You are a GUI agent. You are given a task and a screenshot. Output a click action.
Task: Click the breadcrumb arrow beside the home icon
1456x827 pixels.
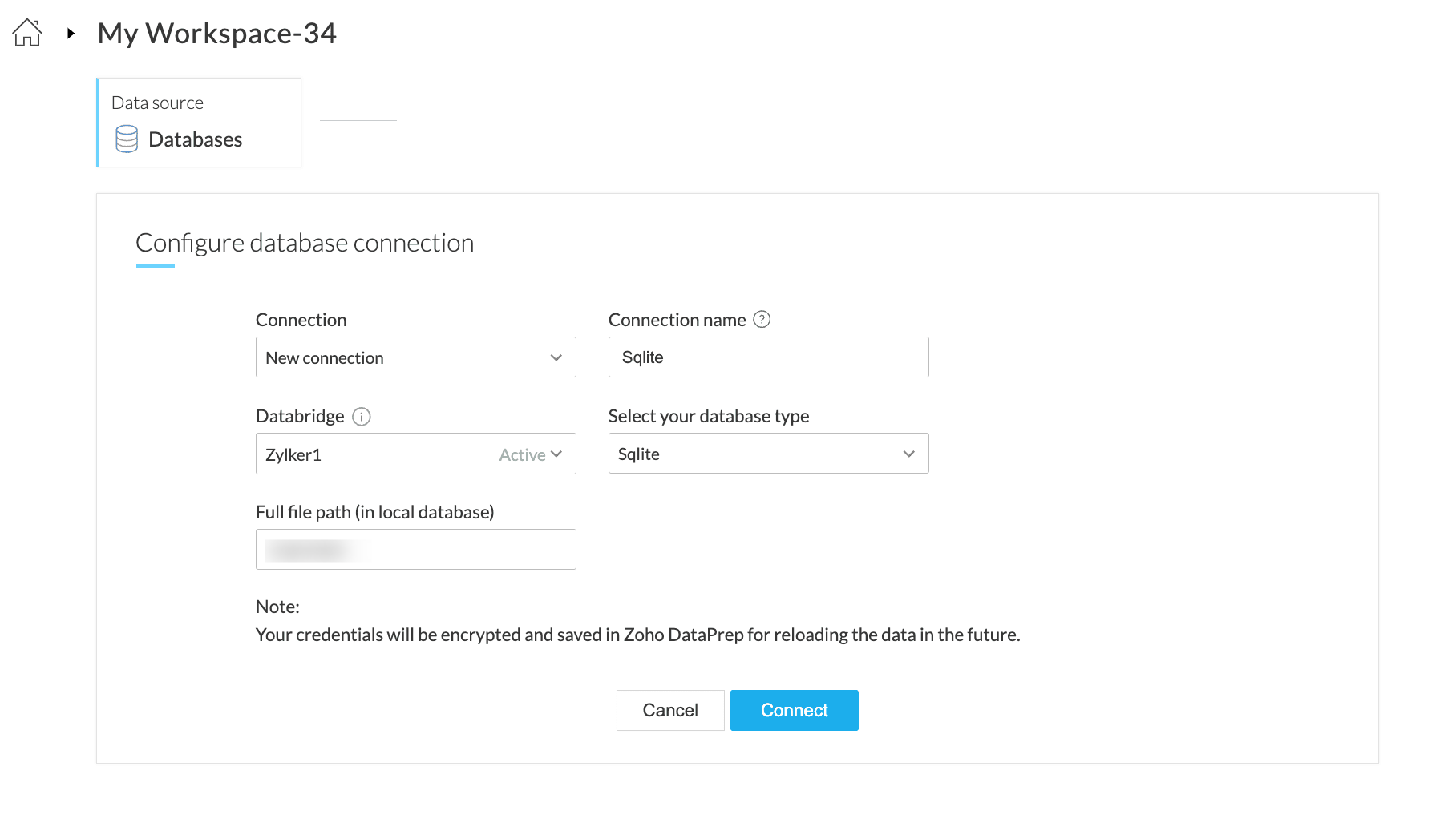(71, 34)
